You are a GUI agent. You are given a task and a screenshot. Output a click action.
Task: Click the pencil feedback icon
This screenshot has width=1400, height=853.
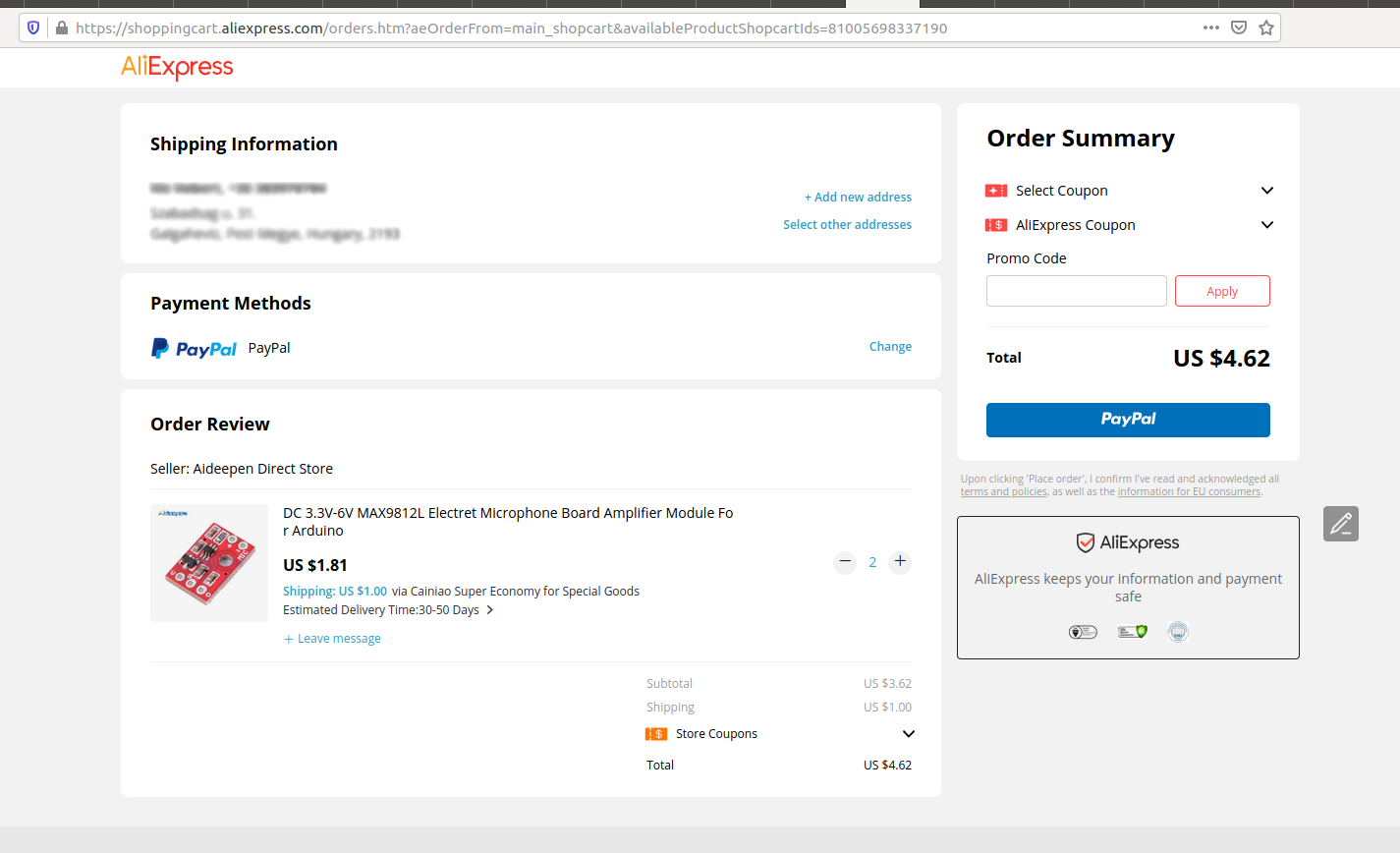1341,524
